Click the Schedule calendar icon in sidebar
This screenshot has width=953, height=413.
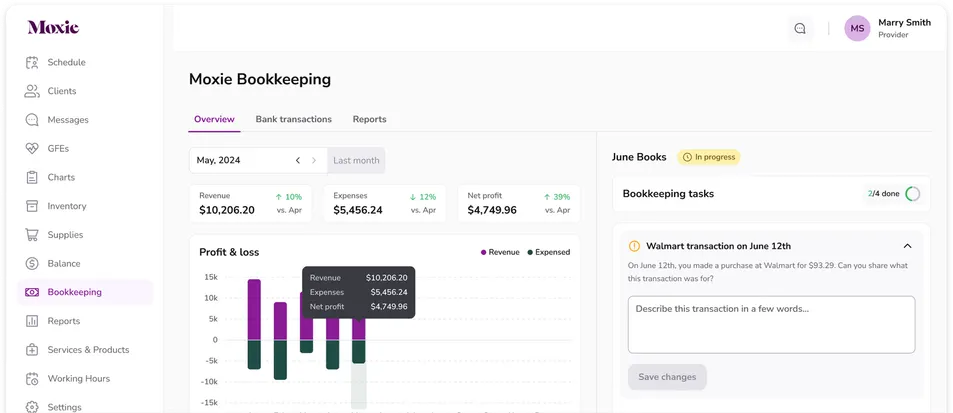click(32, 63)
